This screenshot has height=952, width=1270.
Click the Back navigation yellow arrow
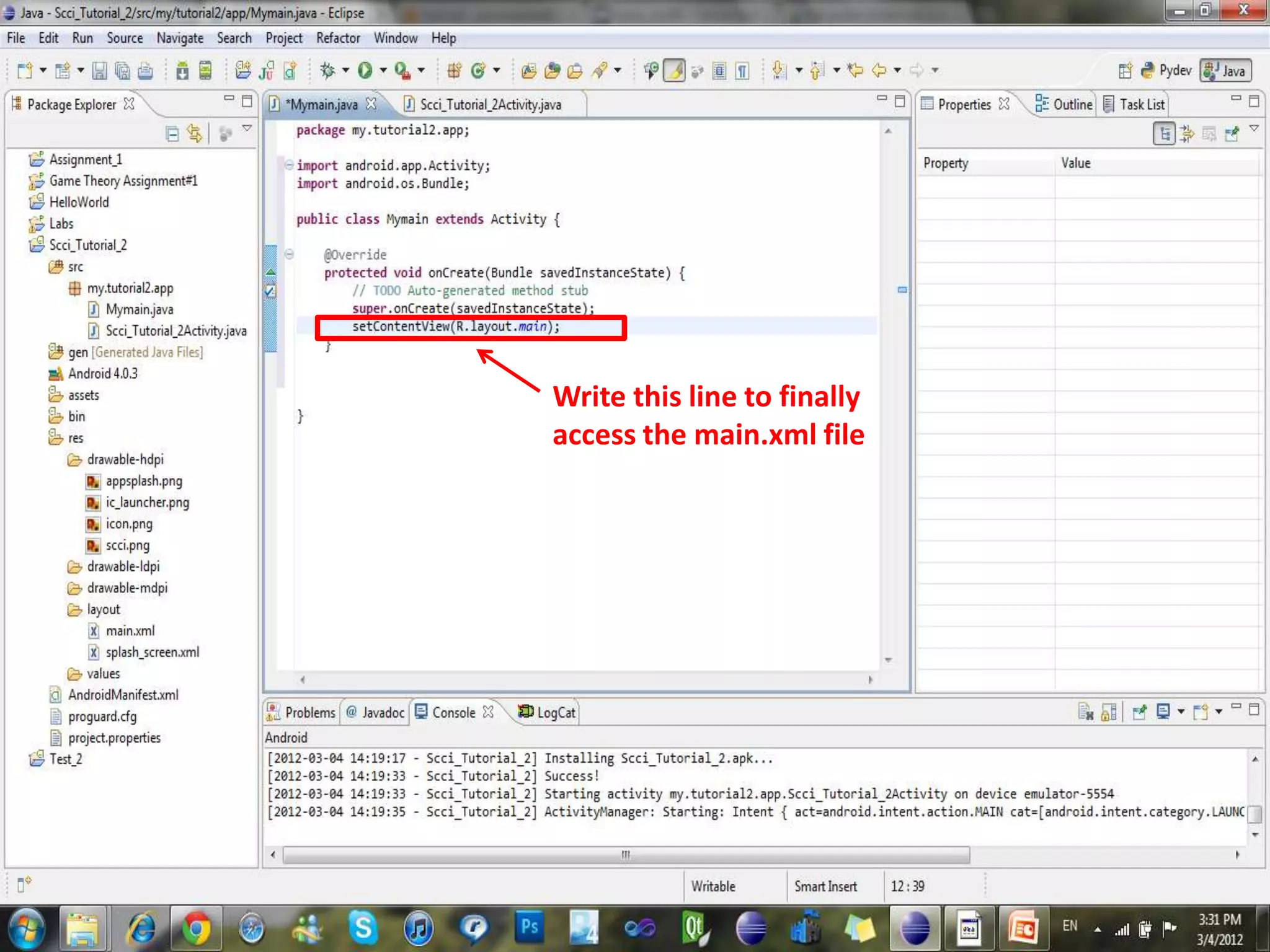[879, 71]
